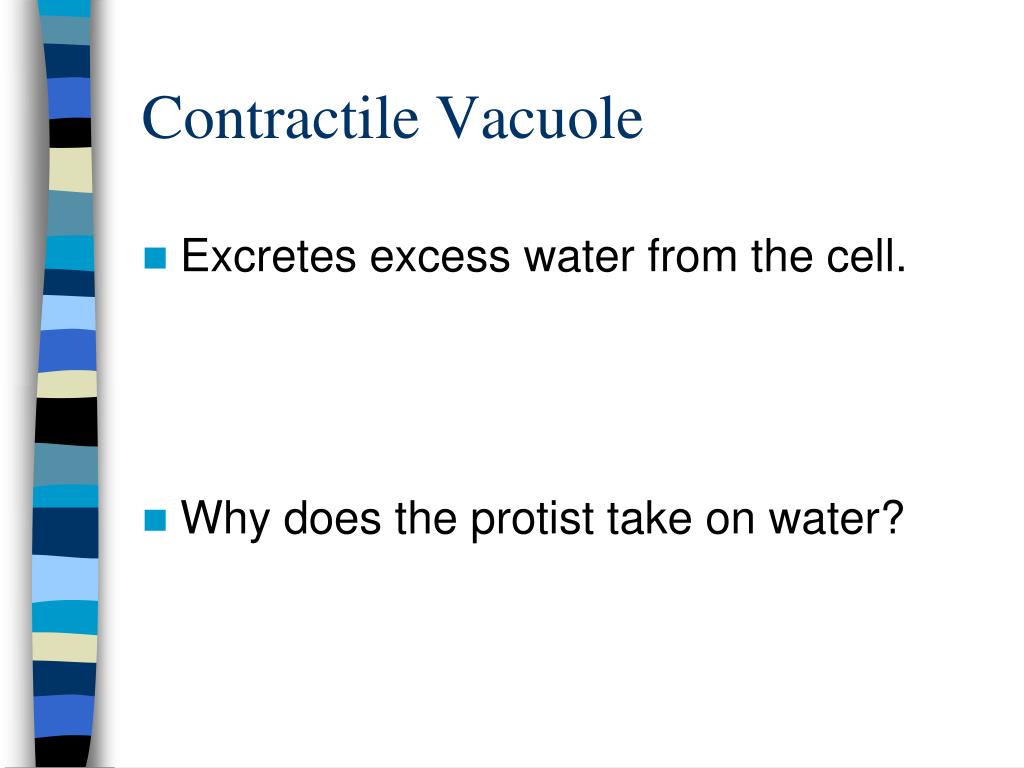
Task: Click the word "excess" in the first bullet
Action: click(440, 255)
